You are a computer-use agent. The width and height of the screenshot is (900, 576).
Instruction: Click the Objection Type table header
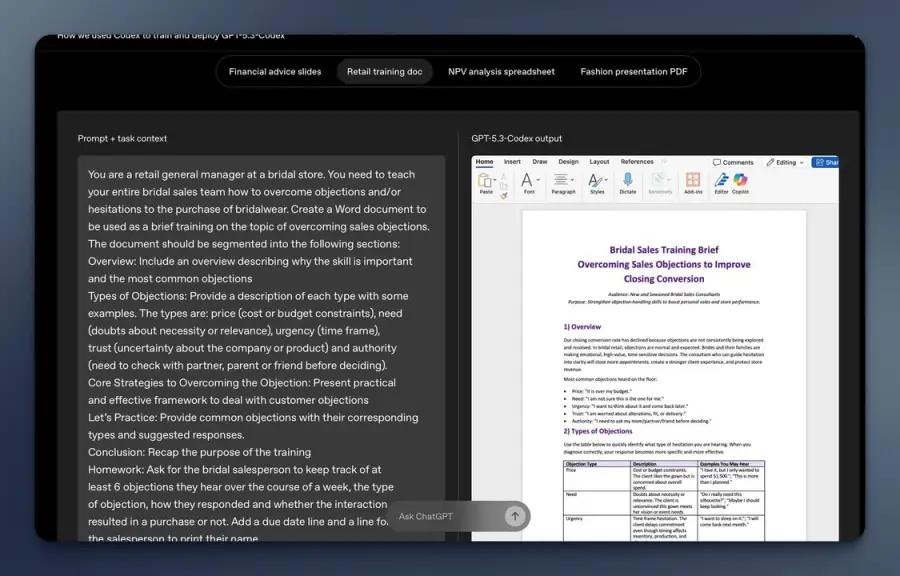597,464
